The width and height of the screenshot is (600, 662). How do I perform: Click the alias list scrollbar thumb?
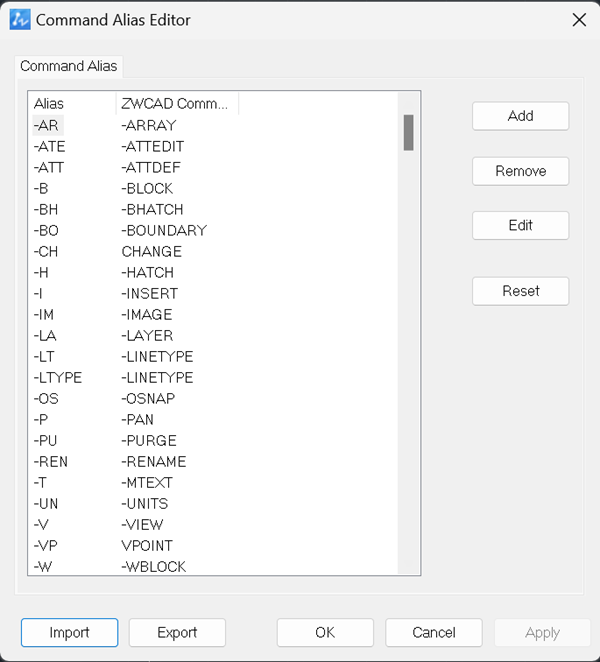[x=408, y=133]
